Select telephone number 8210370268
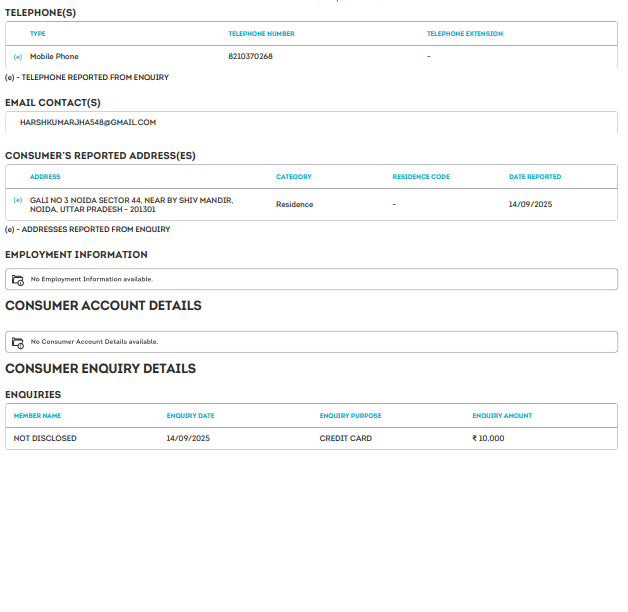The image size is (628, 612). pos(250,56)
